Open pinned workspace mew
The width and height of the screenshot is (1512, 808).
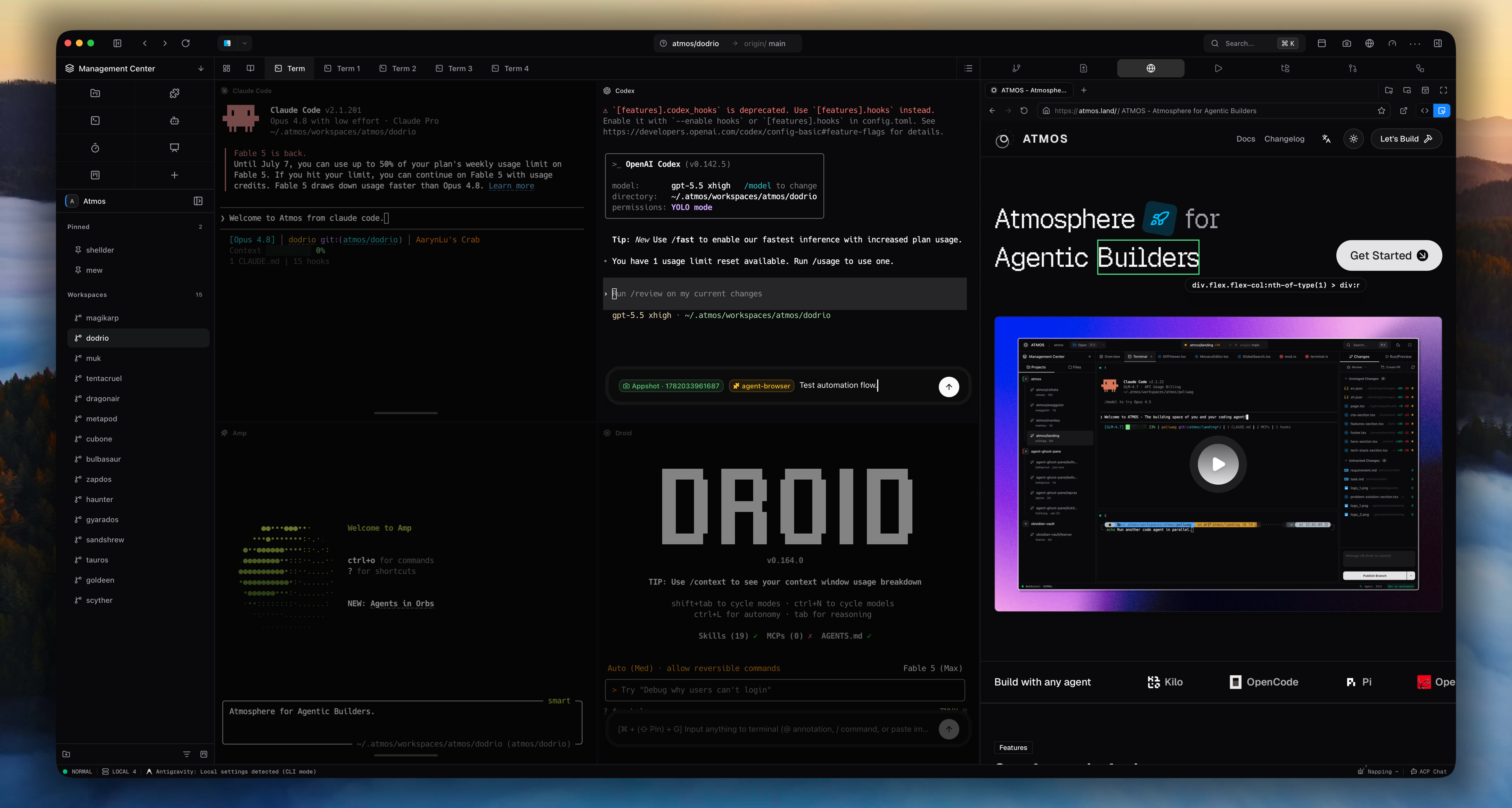point(138,270)
